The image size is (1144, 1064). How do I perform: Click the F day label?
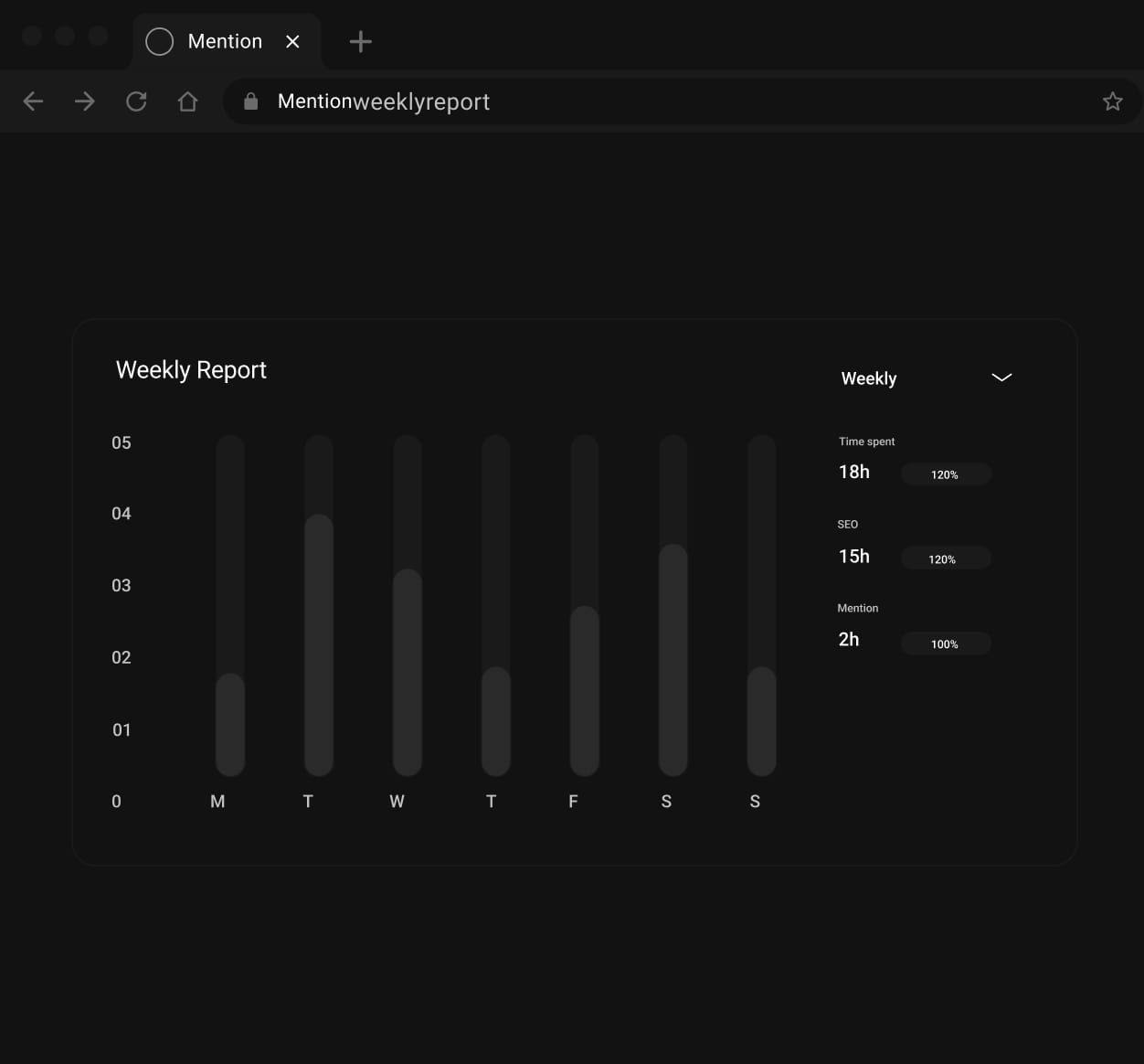click(x=573, y=801)
